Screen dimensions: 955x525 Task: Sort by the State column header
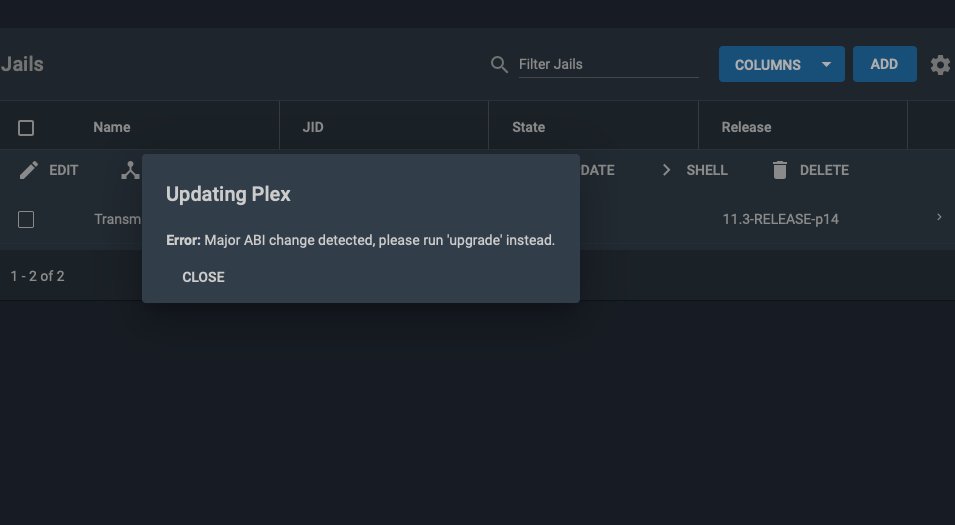pos(529,127)
